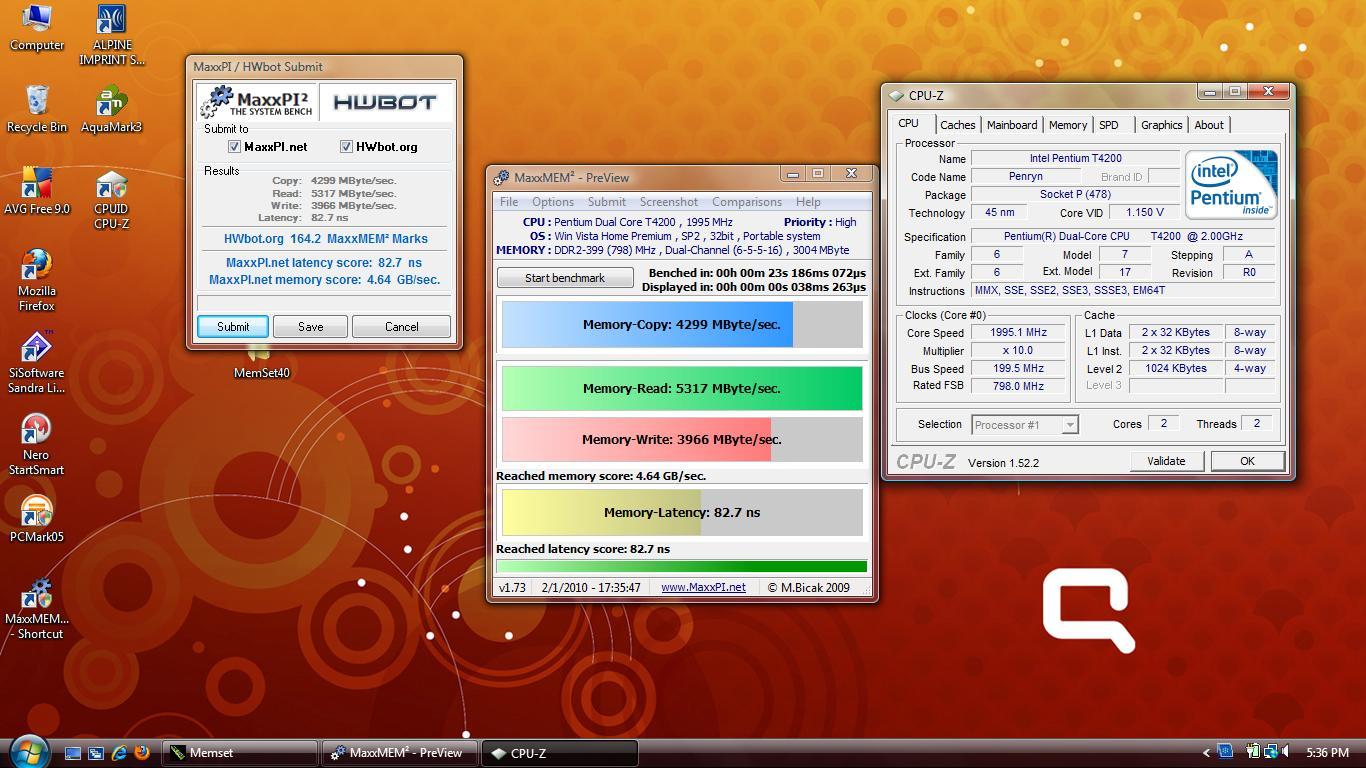Switch to the CPU-Z SPD tab
Screen dimensions: 1366x768
point(1108,125)
